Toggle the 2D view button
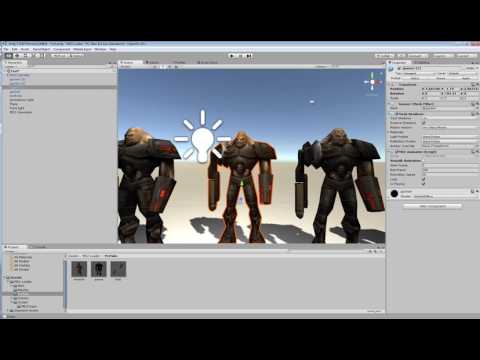Screen dimensions: 480x360 click(155, 67)
